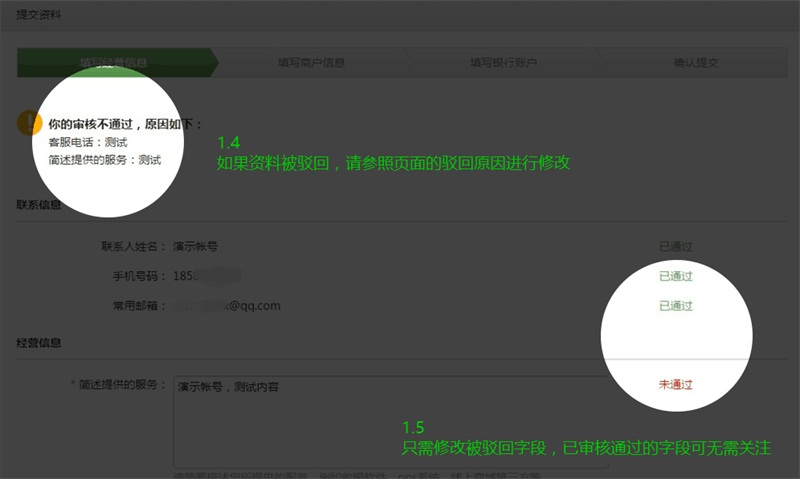Click the 提交资料 page title

pyautogui.click(x=39, y=15)
